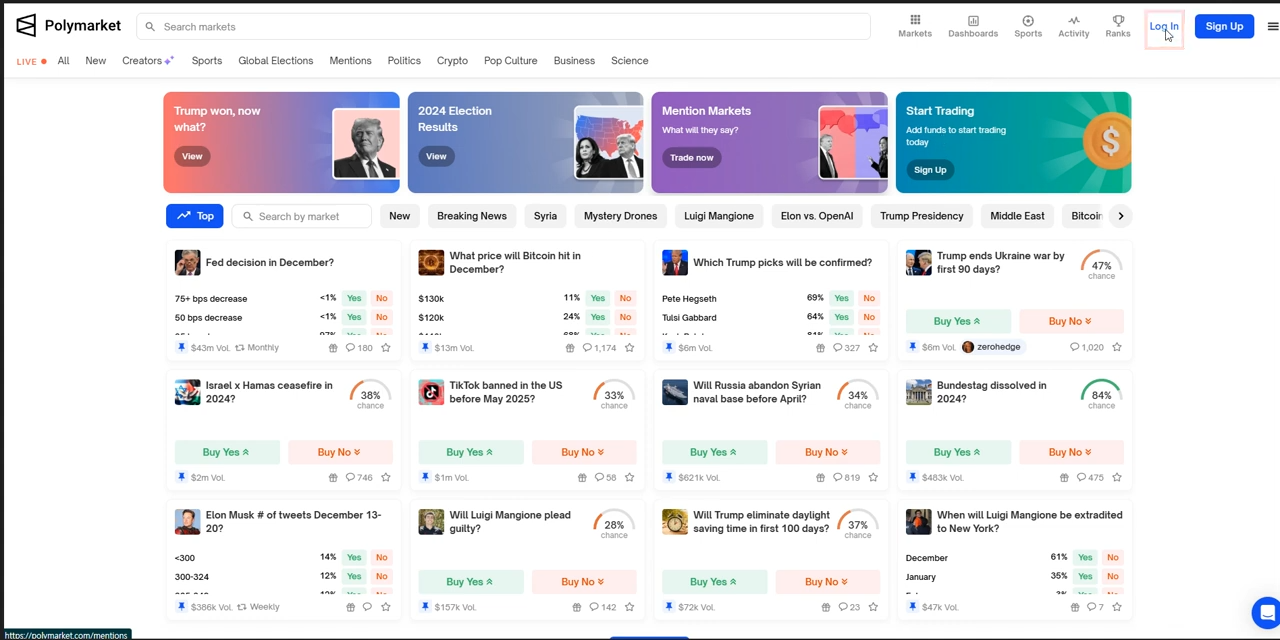The width and height of the screenshot is (1280, 640).
Task: Open the Top sort selector
Action: 195,216
